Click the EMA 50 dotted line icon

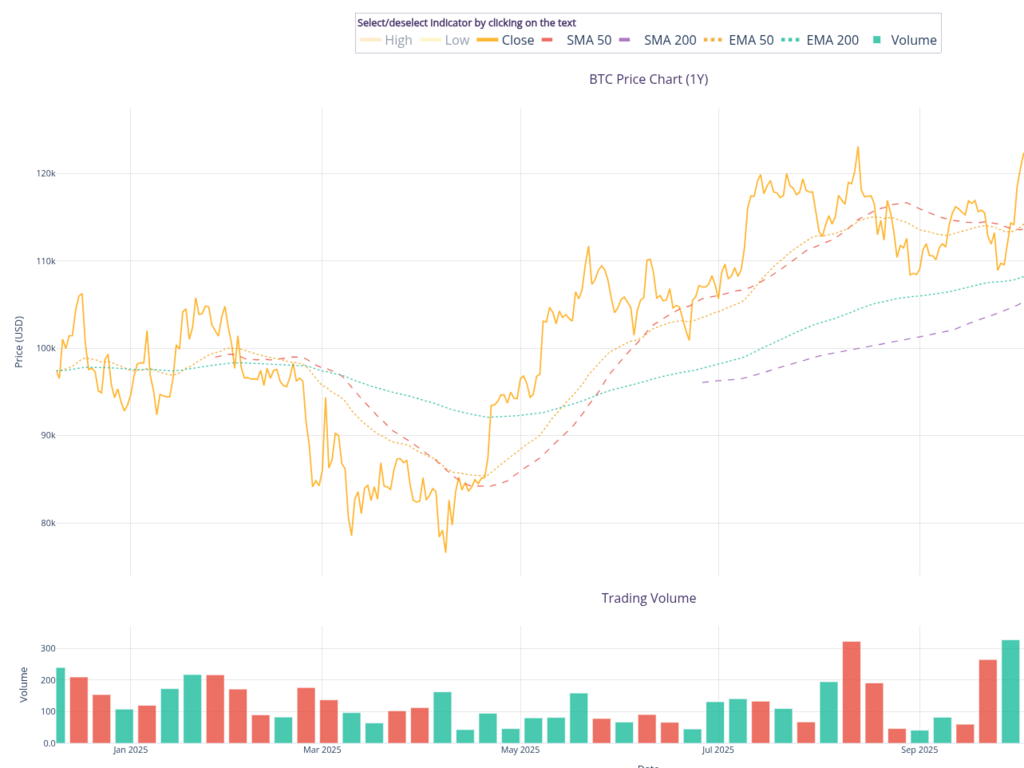718,40
